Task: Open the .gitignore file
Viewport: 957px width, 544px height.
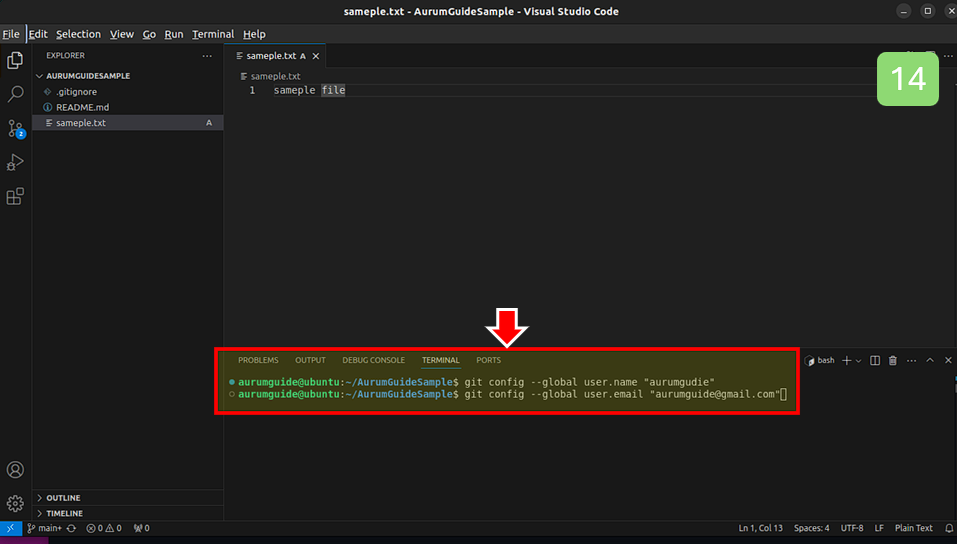Action: point(128,92)
